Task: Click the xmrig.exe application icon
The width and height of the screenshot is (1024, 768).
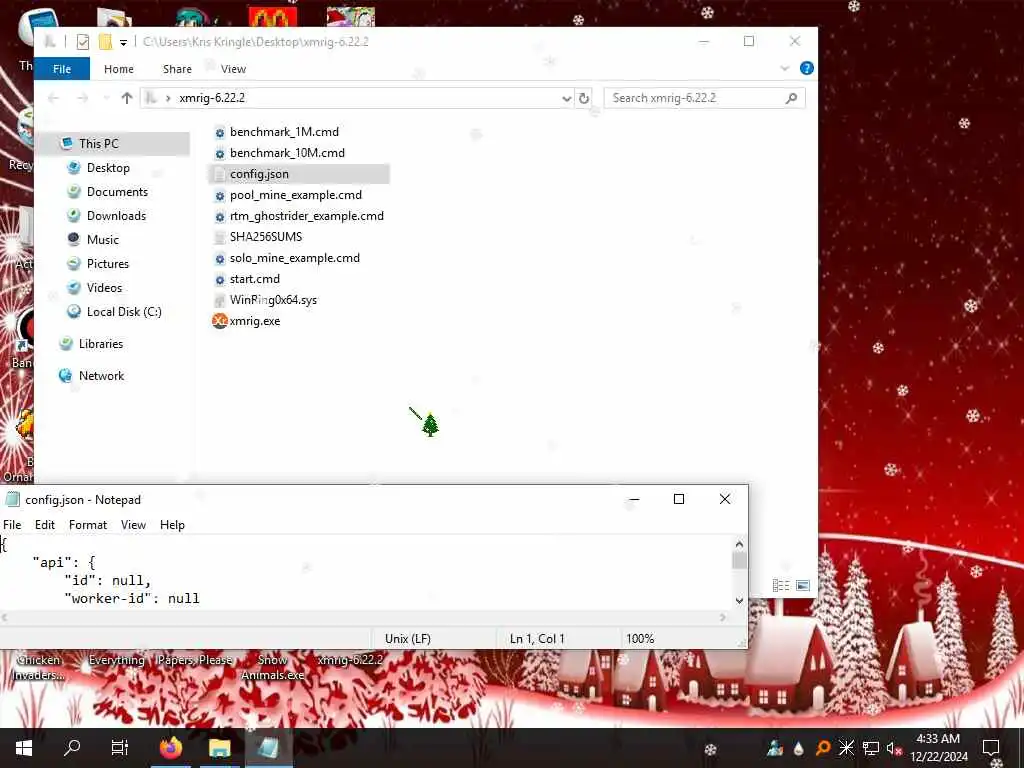Action: tap(219, 321)
